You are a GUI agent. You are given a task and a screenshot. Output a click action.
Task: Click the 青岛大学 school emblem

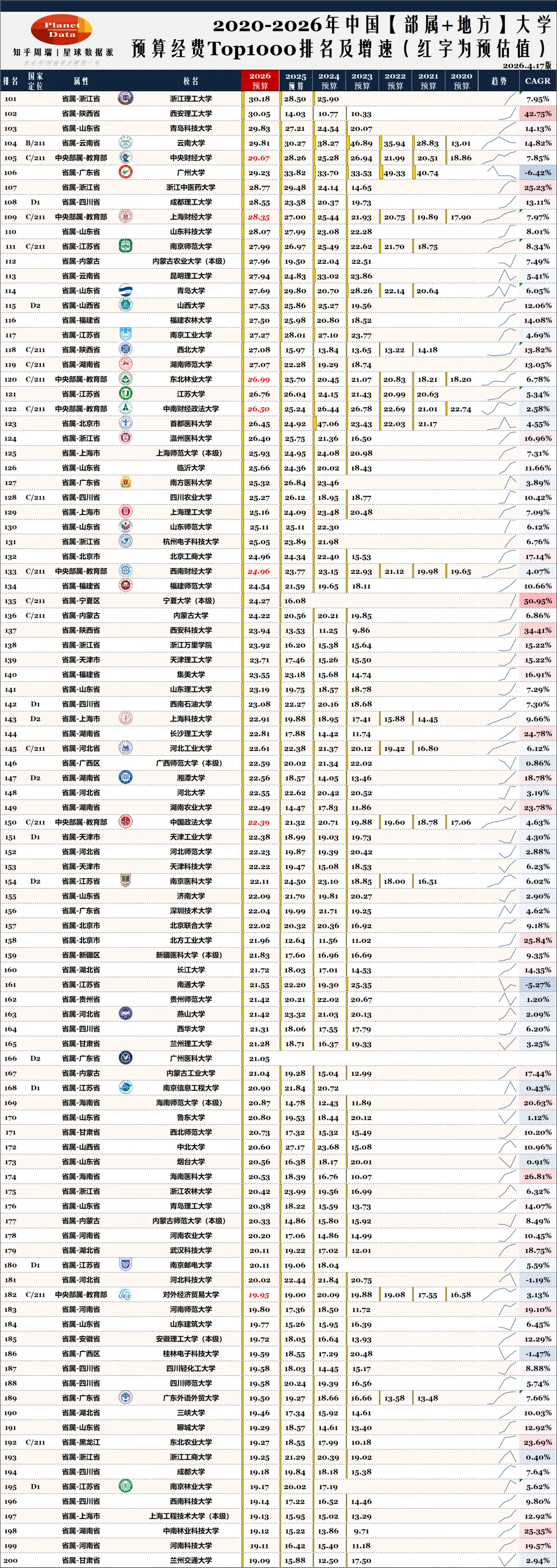click(x=125, y=290)
